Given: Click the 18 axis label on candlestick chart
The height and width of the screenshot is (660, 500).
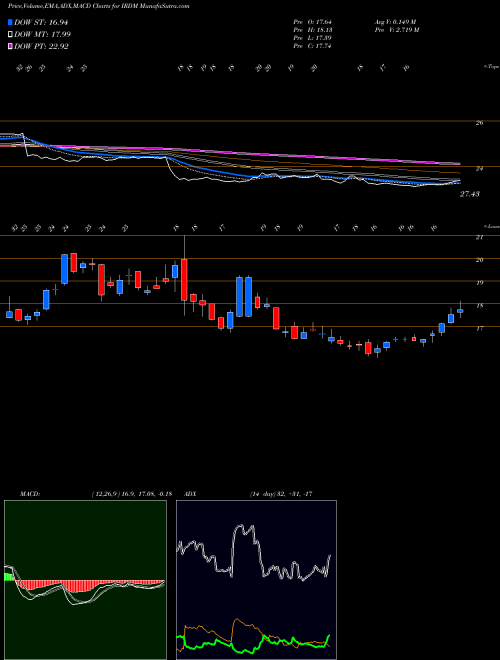Looking at the screenshot, I should 479,306.
